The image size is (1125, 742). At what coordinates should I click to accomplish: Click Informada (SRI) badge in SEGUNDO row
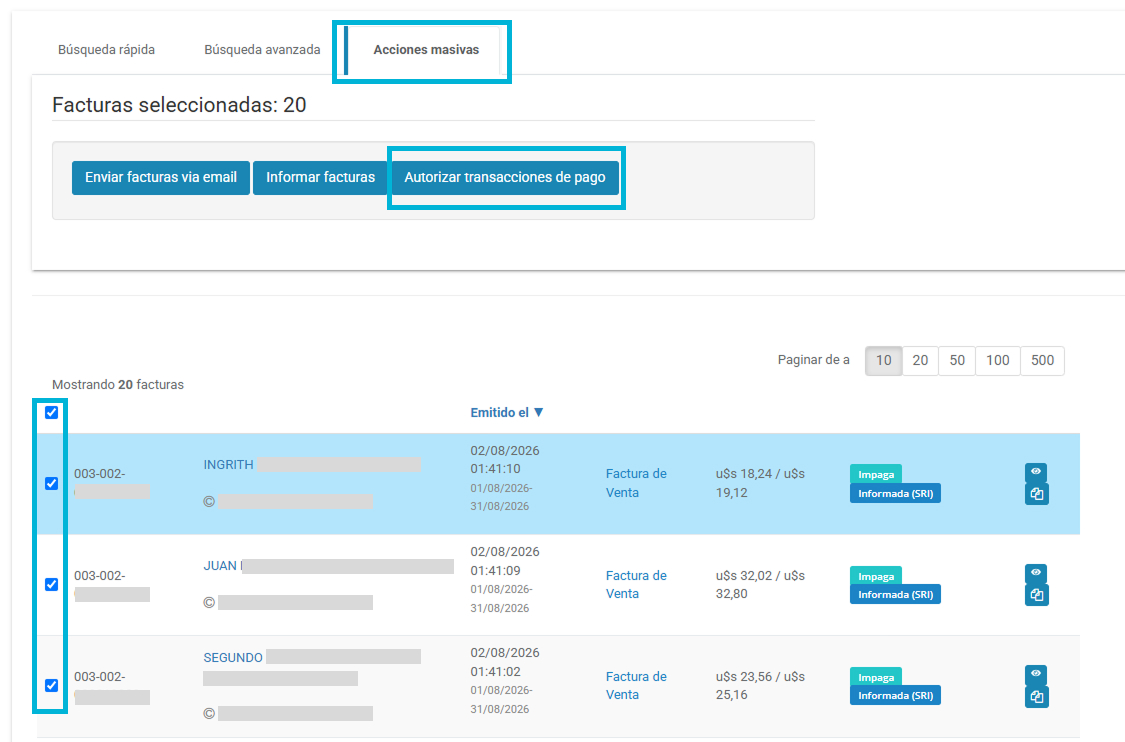895,695
